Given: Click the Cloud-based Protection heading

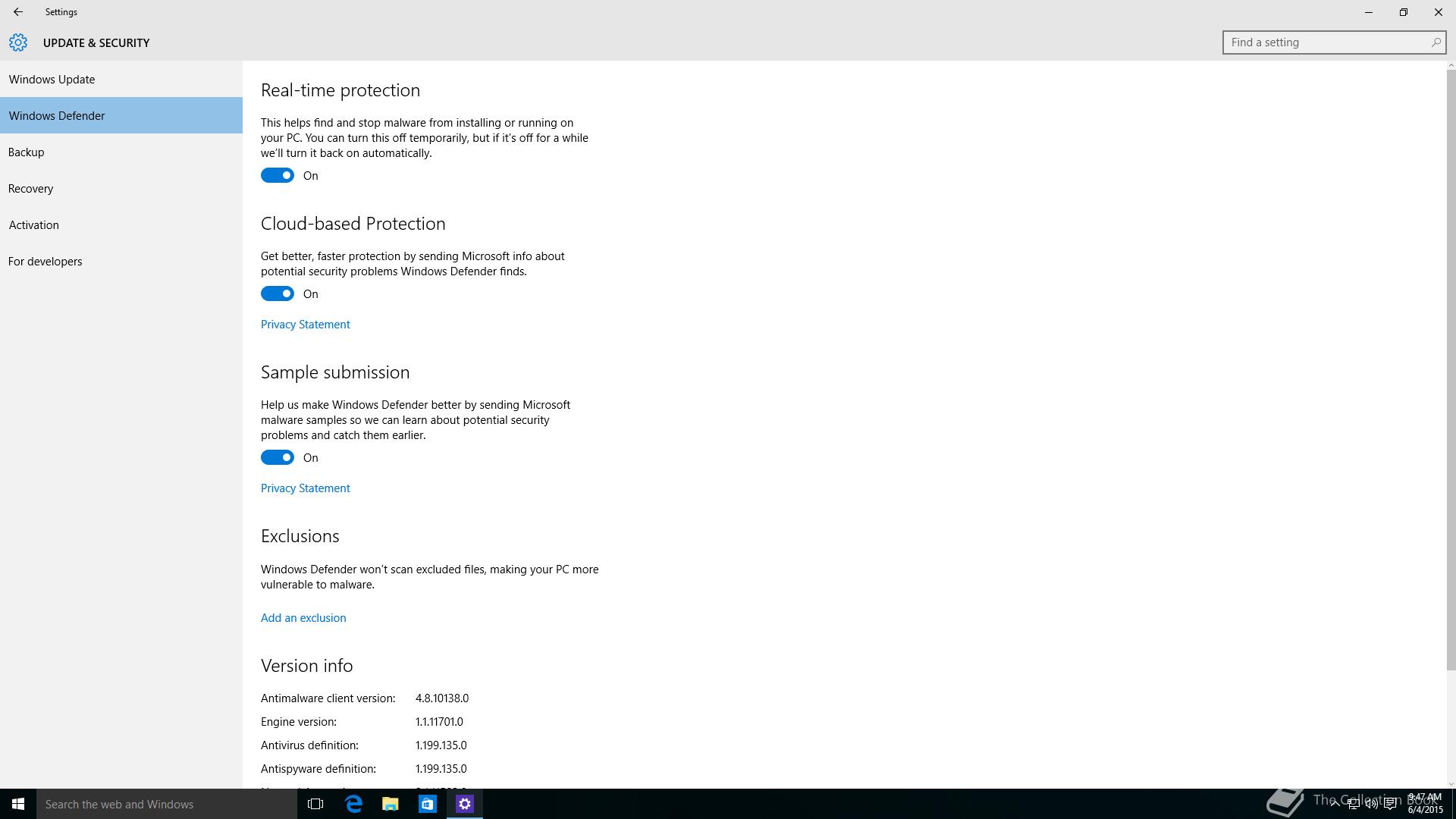Looking at the screenshot, I should [x=353, y=224].
